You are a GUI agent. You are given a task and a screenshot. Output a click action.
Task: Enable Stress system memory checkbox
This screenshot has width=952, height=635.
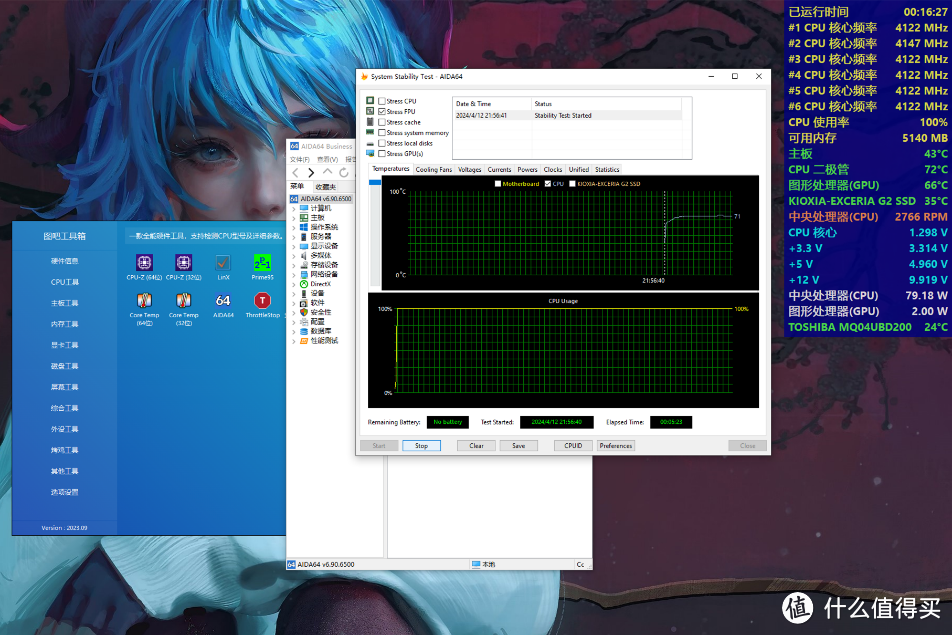(382, 132)
